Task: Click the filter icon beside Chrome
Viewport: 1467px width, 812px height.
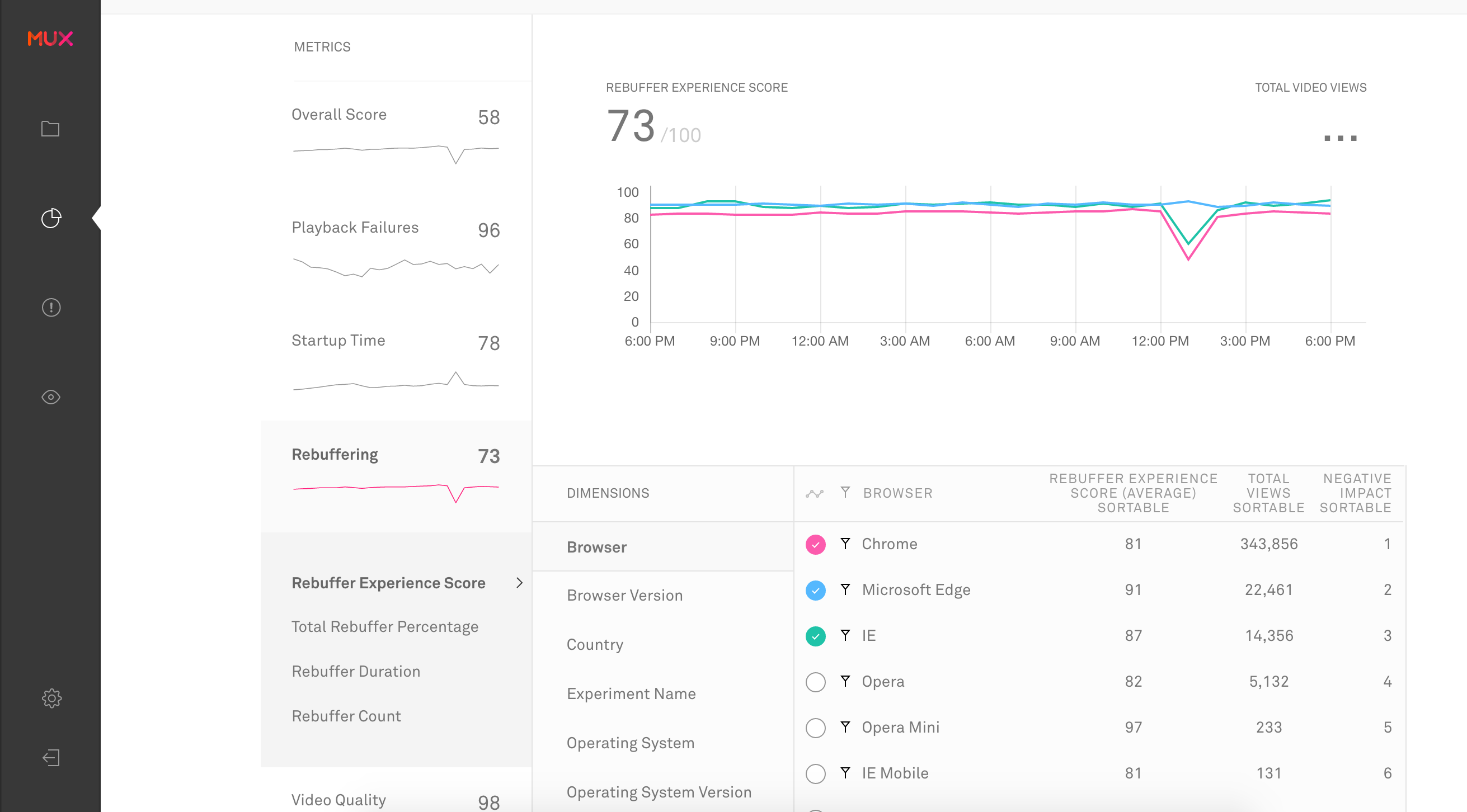Action: pos(845,544)
